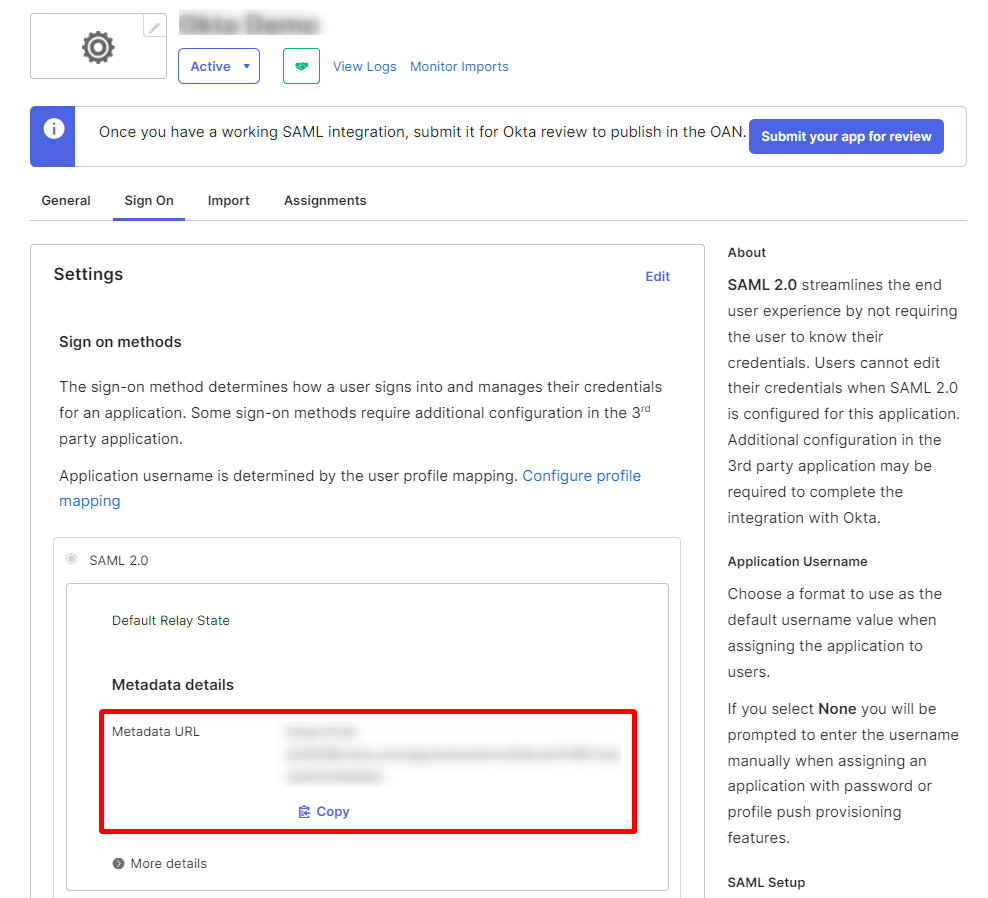
Task: Select the Sign On tab
Action: (x=149, y=200)
